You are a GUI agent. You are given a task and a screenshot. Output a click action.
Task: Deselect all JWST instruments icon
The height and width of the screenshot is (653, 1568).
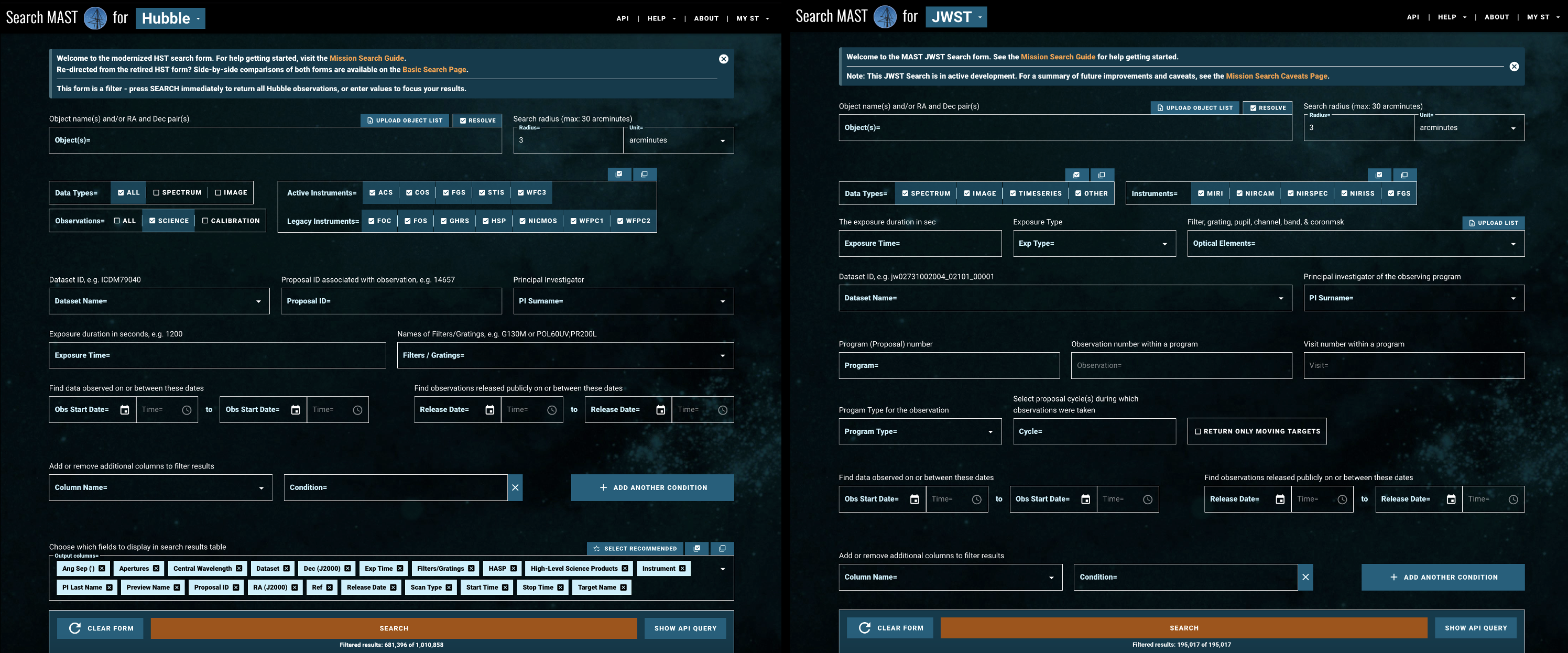click(1404, 175)
